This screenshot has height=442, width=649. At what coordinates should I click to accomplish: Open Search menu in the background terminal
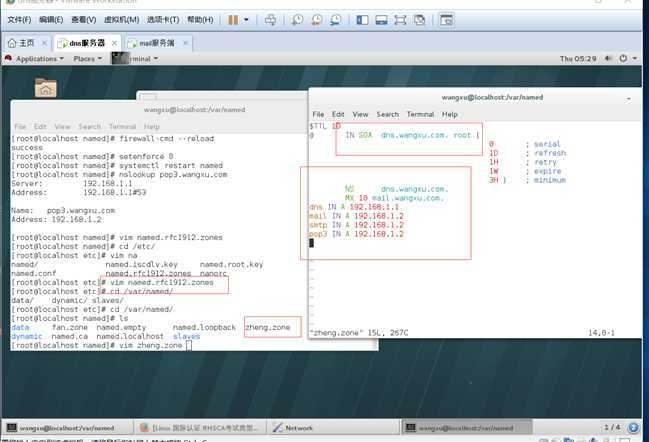point(89,127)
